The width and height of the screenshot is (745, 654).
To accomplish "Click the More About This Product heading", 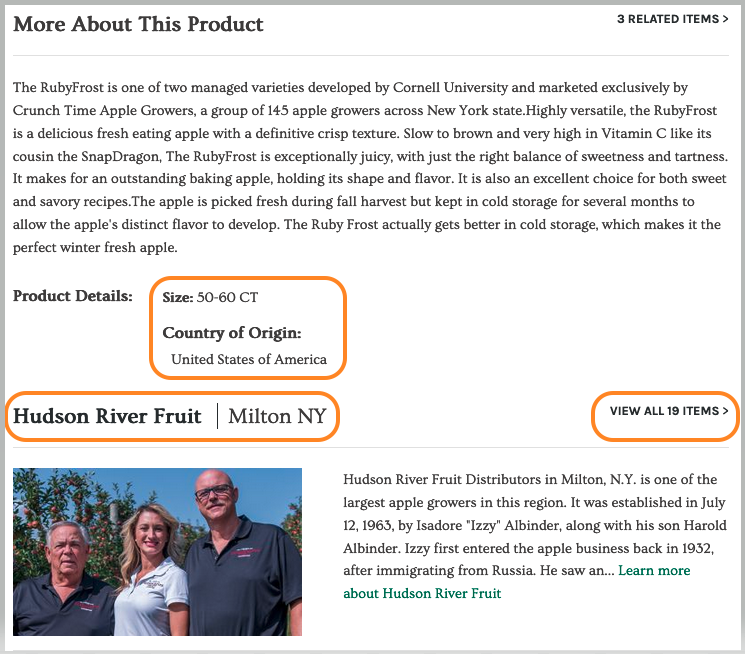I will [x=138, y=24].
